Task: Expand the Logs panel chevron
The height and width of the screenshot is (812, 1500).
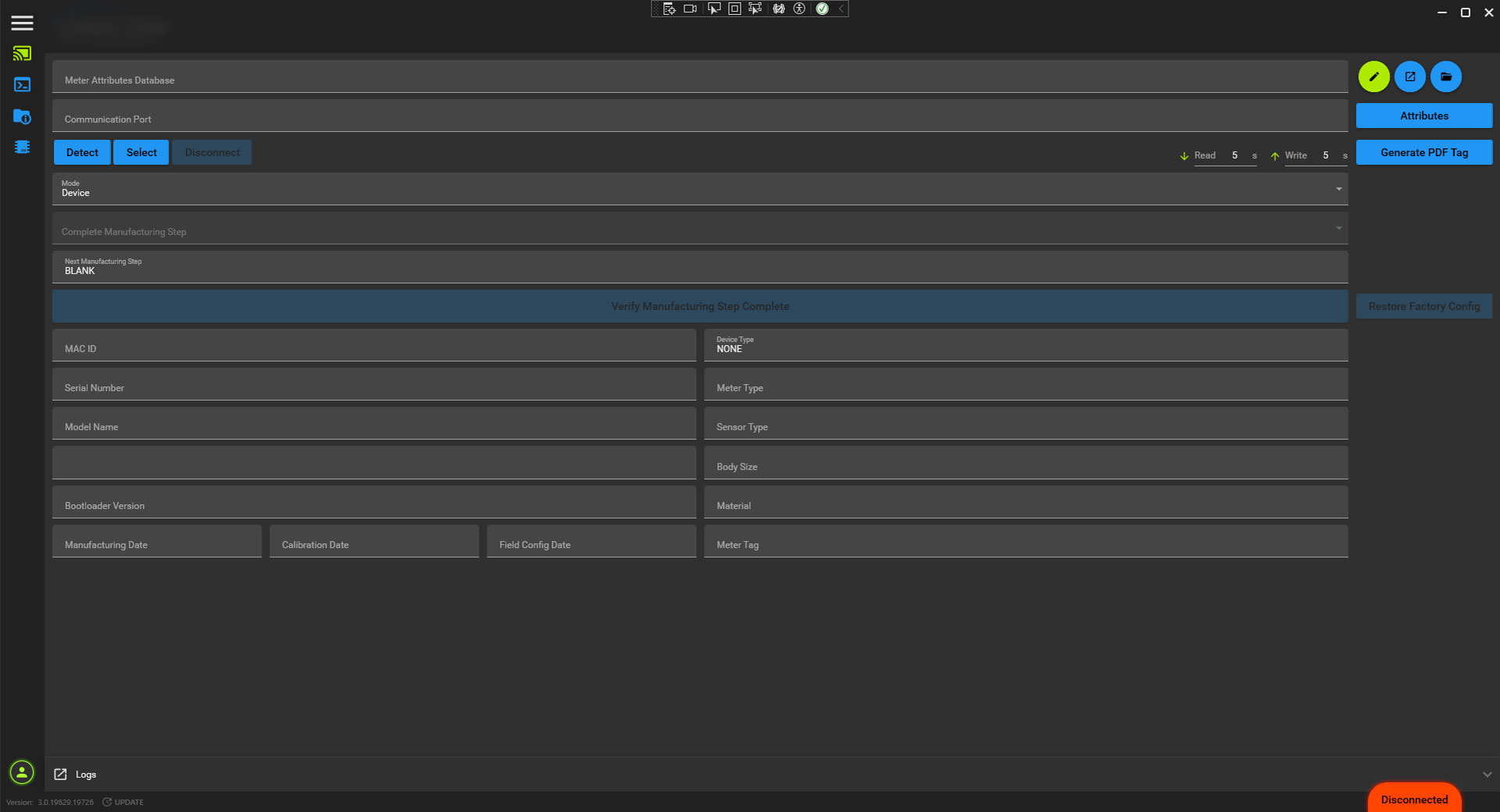Action: pos(1487,775)
